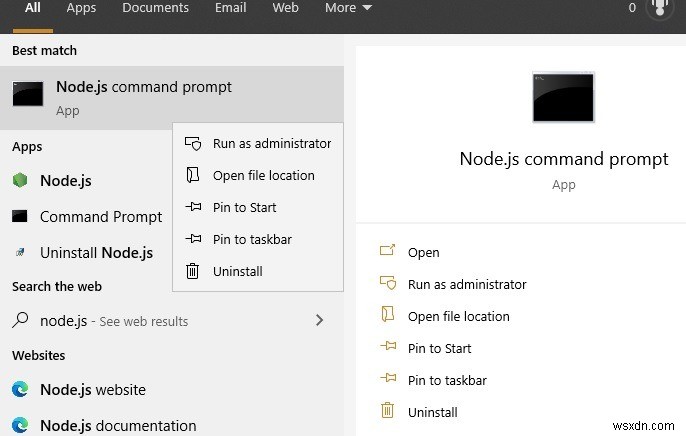Click the Command Prompt black icon in Apps
The width and height of the screenshot is (686, 436).
20,216
